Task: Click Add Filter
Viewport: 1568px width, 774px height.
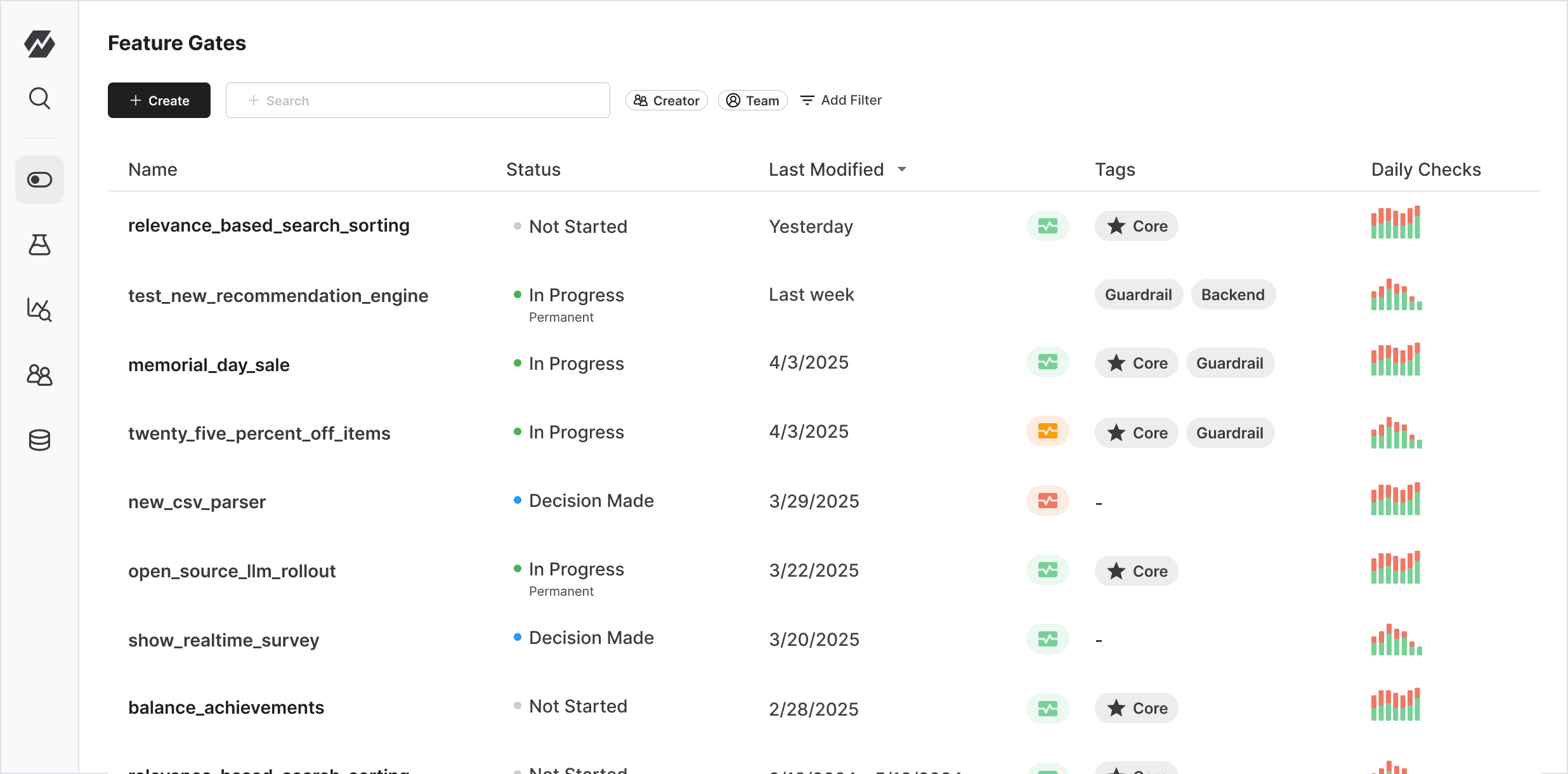Action: point(841,100)
